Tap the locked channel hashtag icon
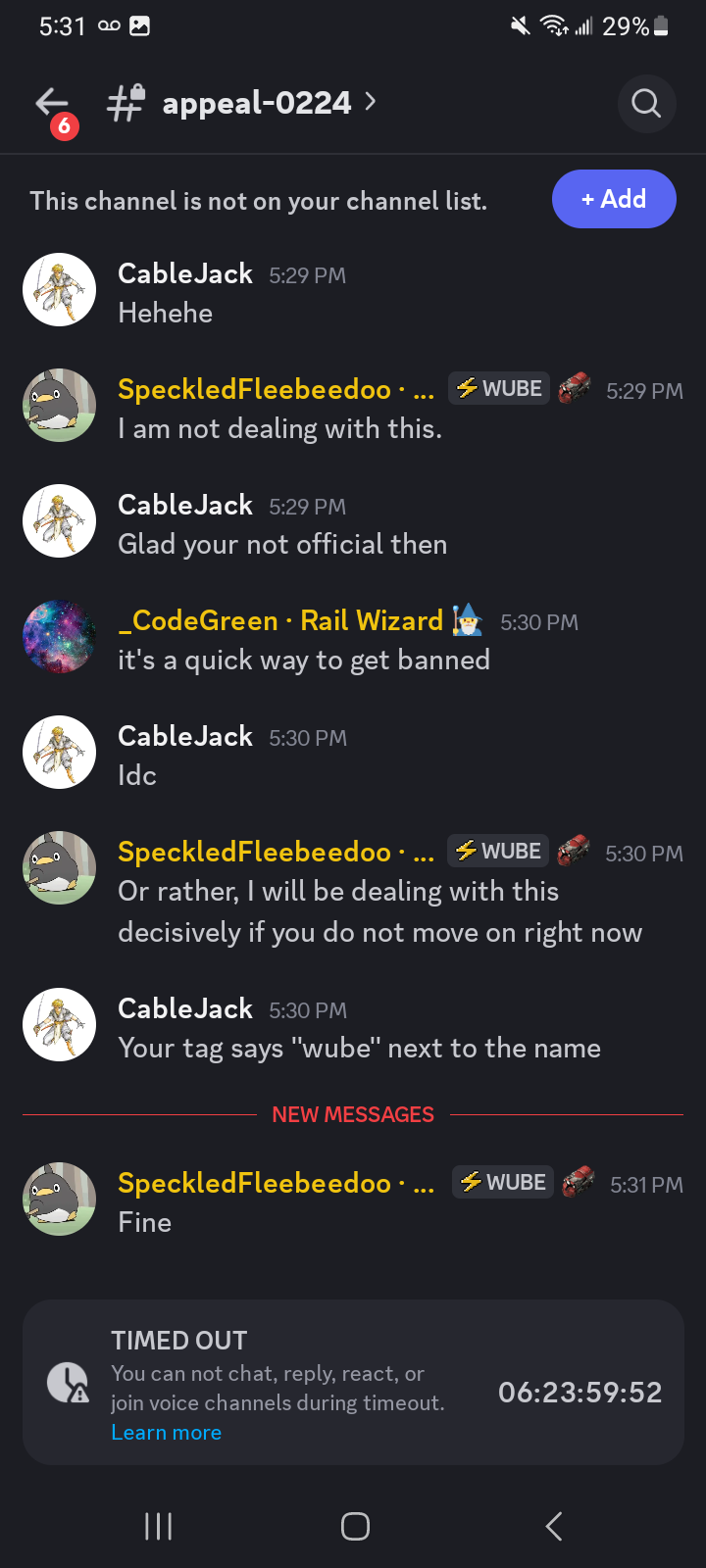706x1568 pixels. pyautogui.click(x=126, y=103)
